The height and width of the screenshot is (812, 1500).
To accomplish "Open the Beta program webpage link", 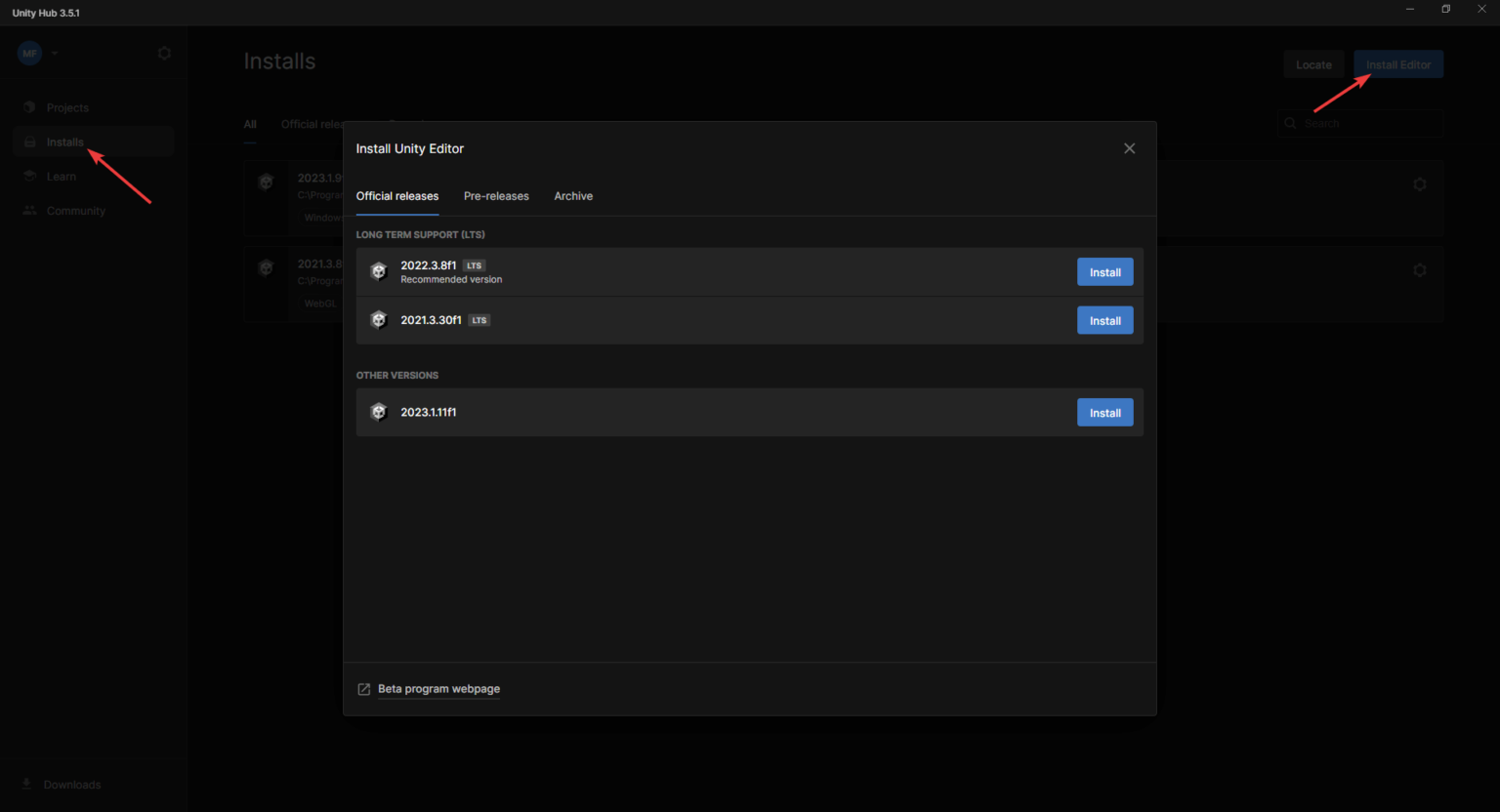I will pyautogui.click(x=438, y=689).
